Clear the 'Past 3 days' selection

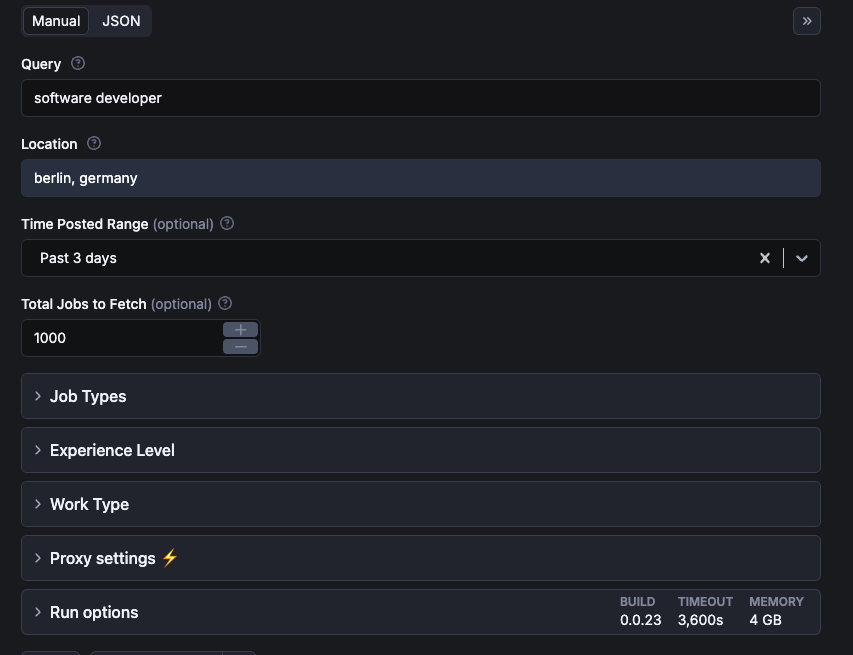tap(764, 258)
